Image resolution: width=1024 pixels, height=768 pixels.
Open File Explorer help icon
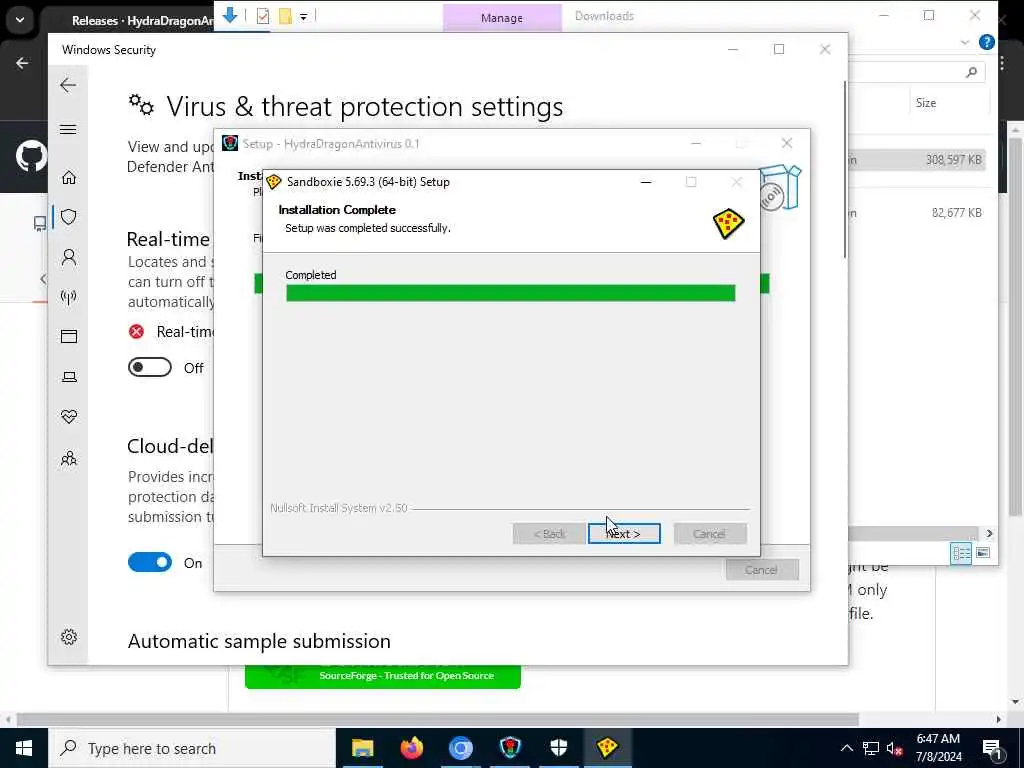tap(986, 42)
